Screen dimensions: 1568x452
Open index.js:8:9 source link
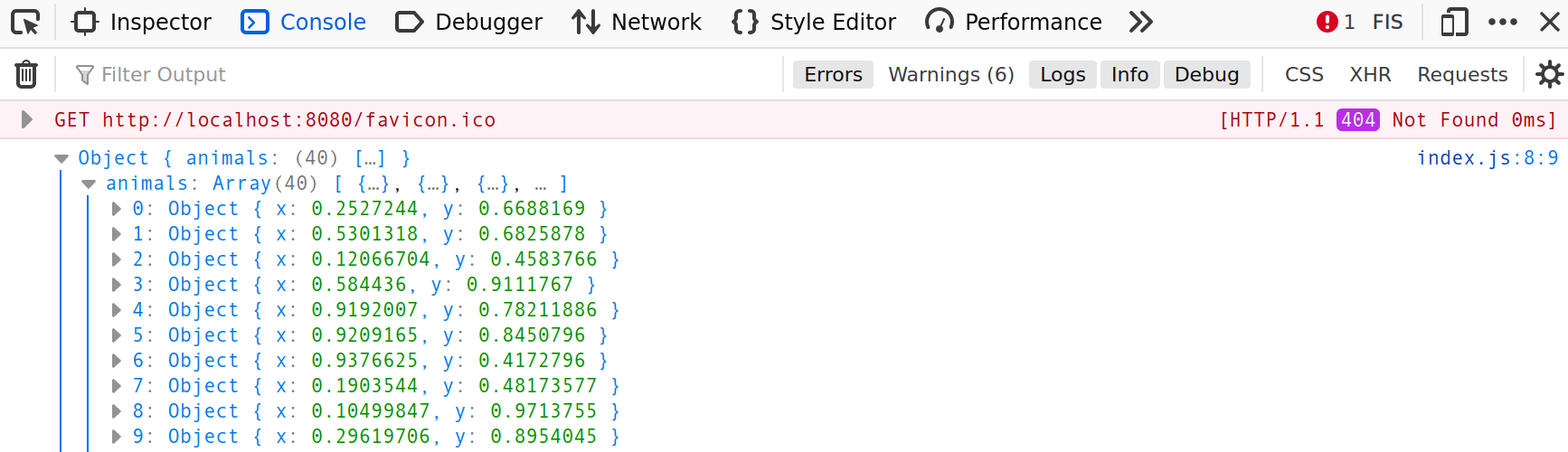[x=1488, y=158]
